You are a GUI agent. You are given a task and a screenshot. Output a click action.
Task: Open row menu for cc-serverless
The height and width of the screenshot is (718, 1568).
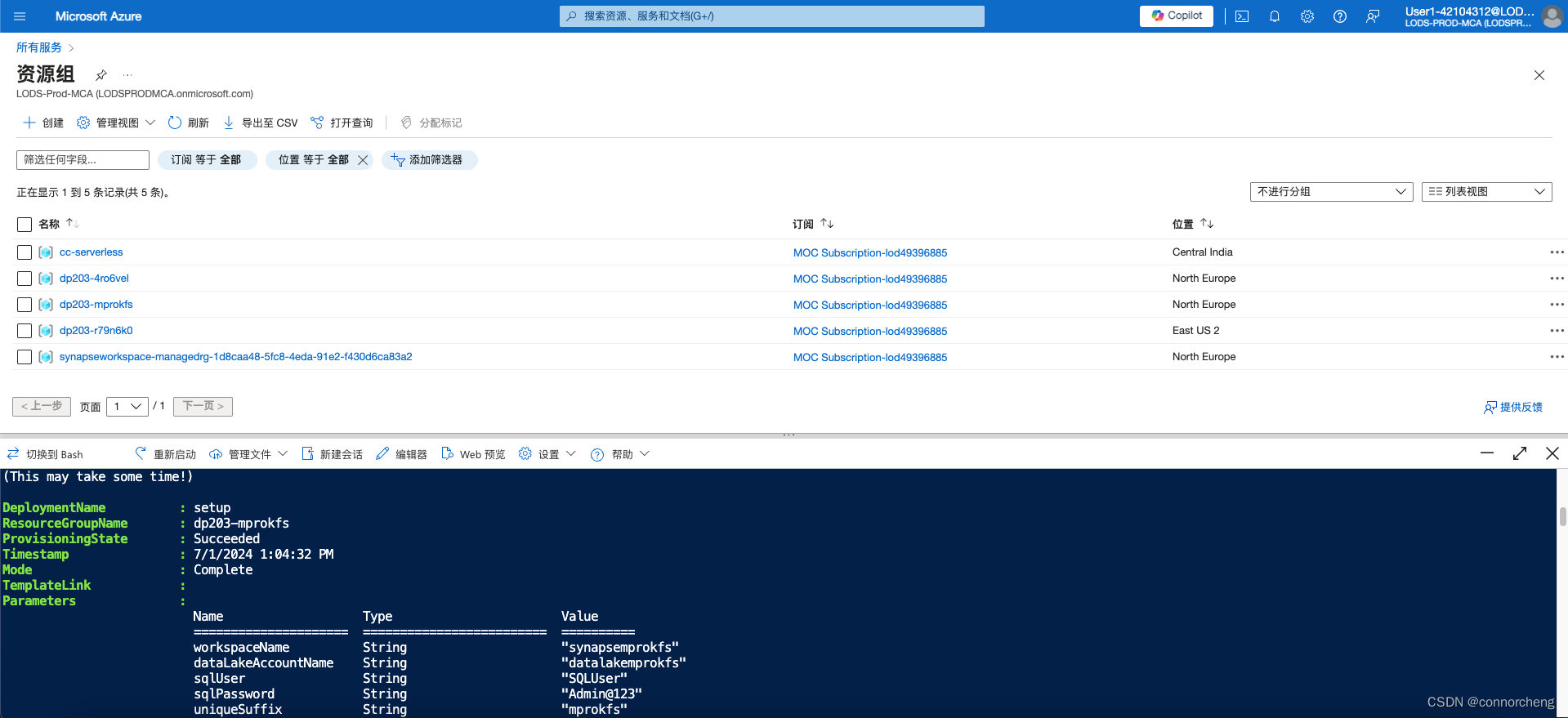[x=1557, y=252]
